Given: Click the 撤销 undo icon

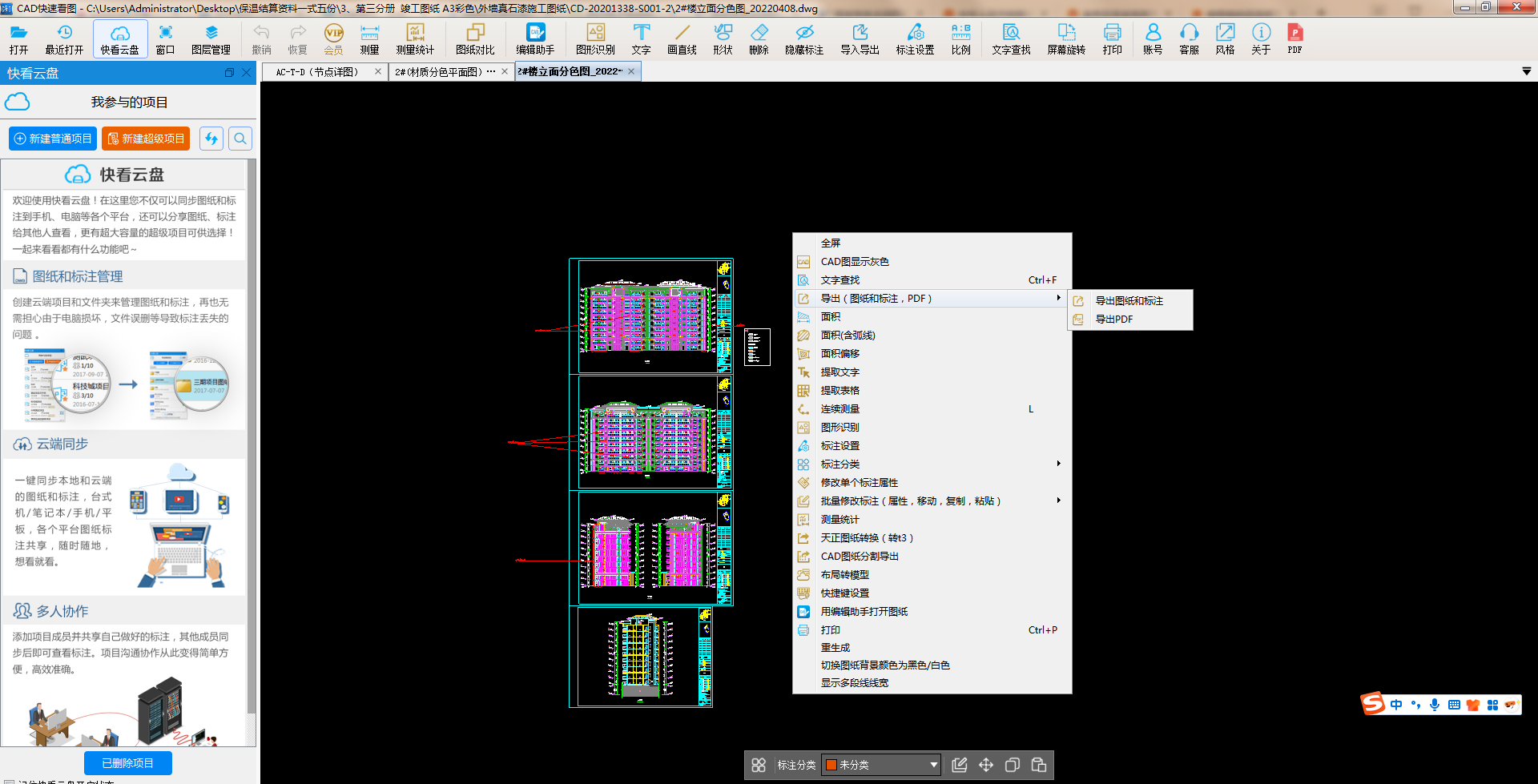Looking at the screenshot, I should click(261, 38).
